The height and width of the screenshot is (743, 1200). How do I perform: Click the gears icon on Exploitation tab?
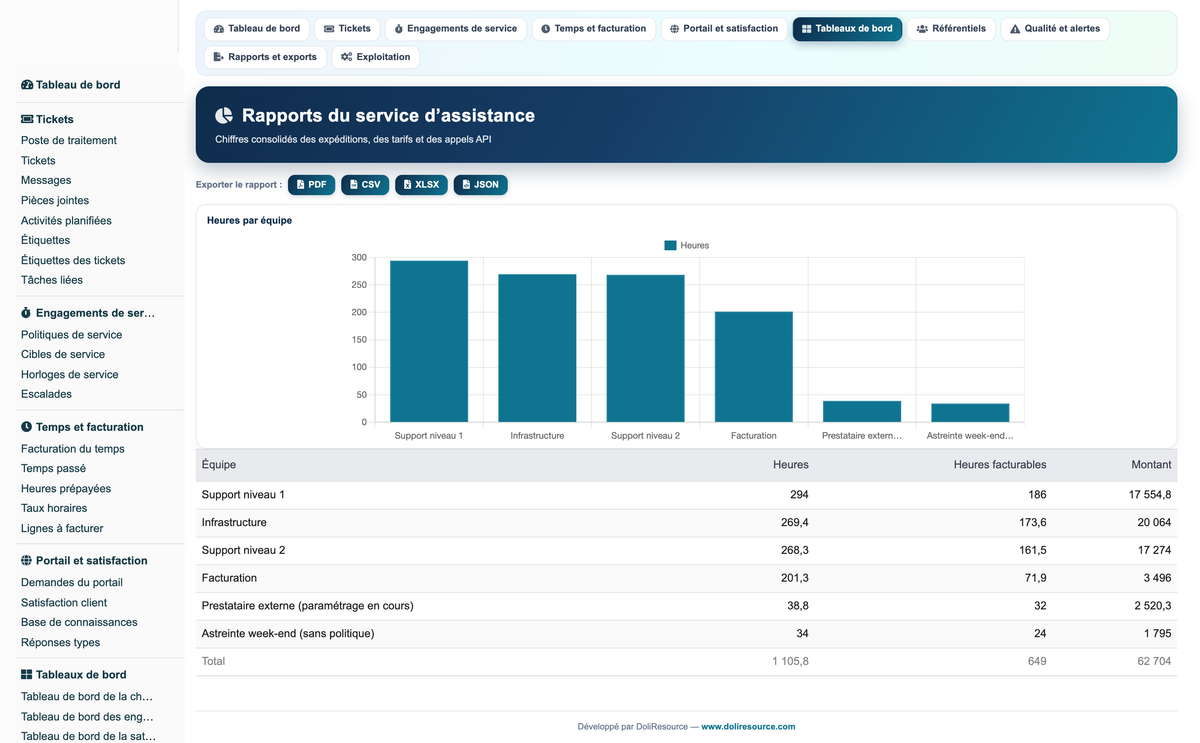tap(346, 57)
